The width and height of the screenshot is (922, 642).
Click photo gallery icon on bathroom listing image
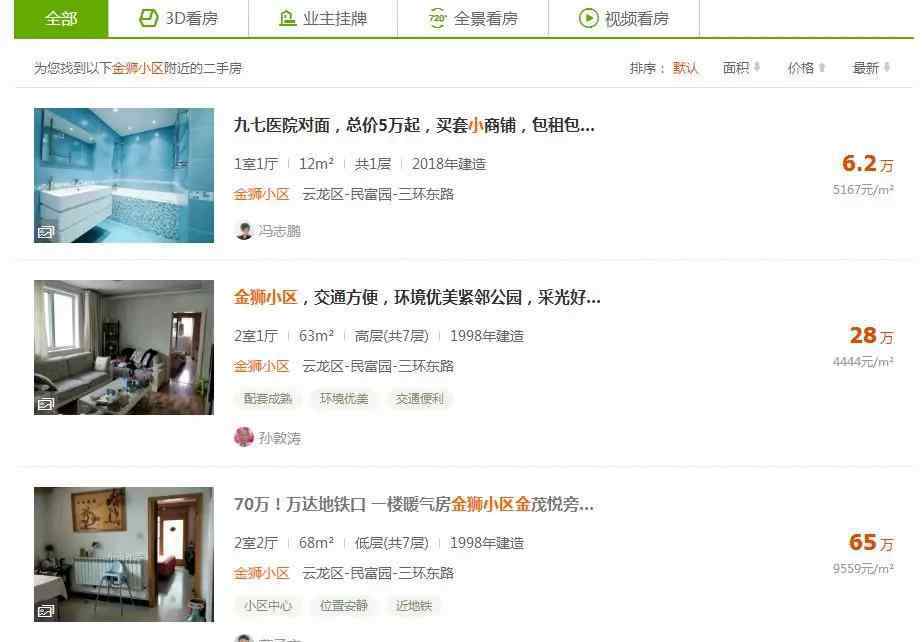(x=46, y=232)
